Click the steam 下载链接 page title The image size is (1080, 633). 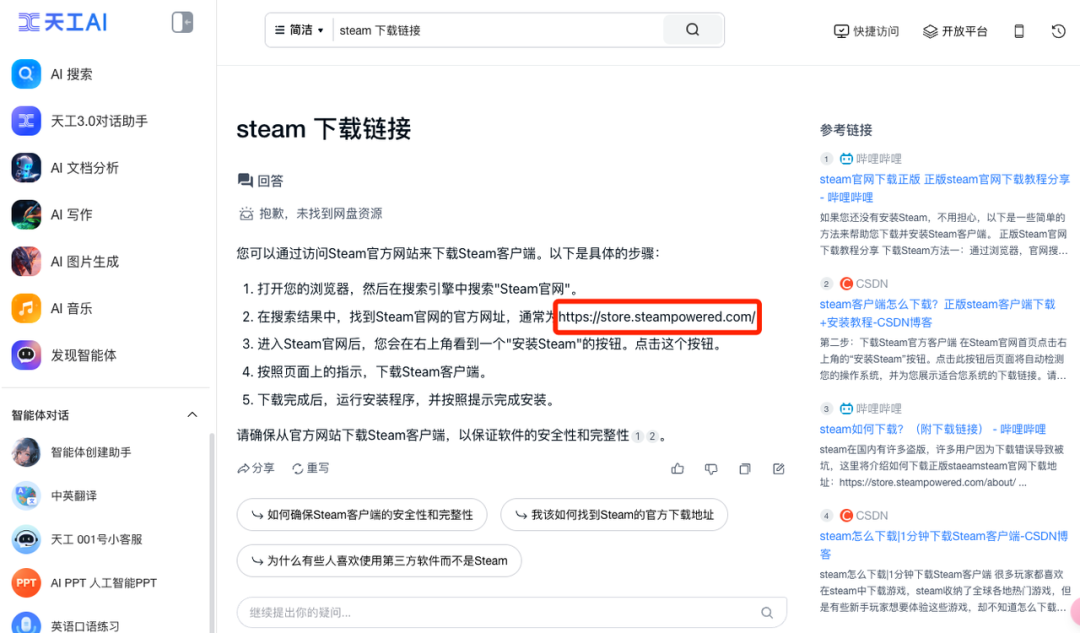click(324, 129)
